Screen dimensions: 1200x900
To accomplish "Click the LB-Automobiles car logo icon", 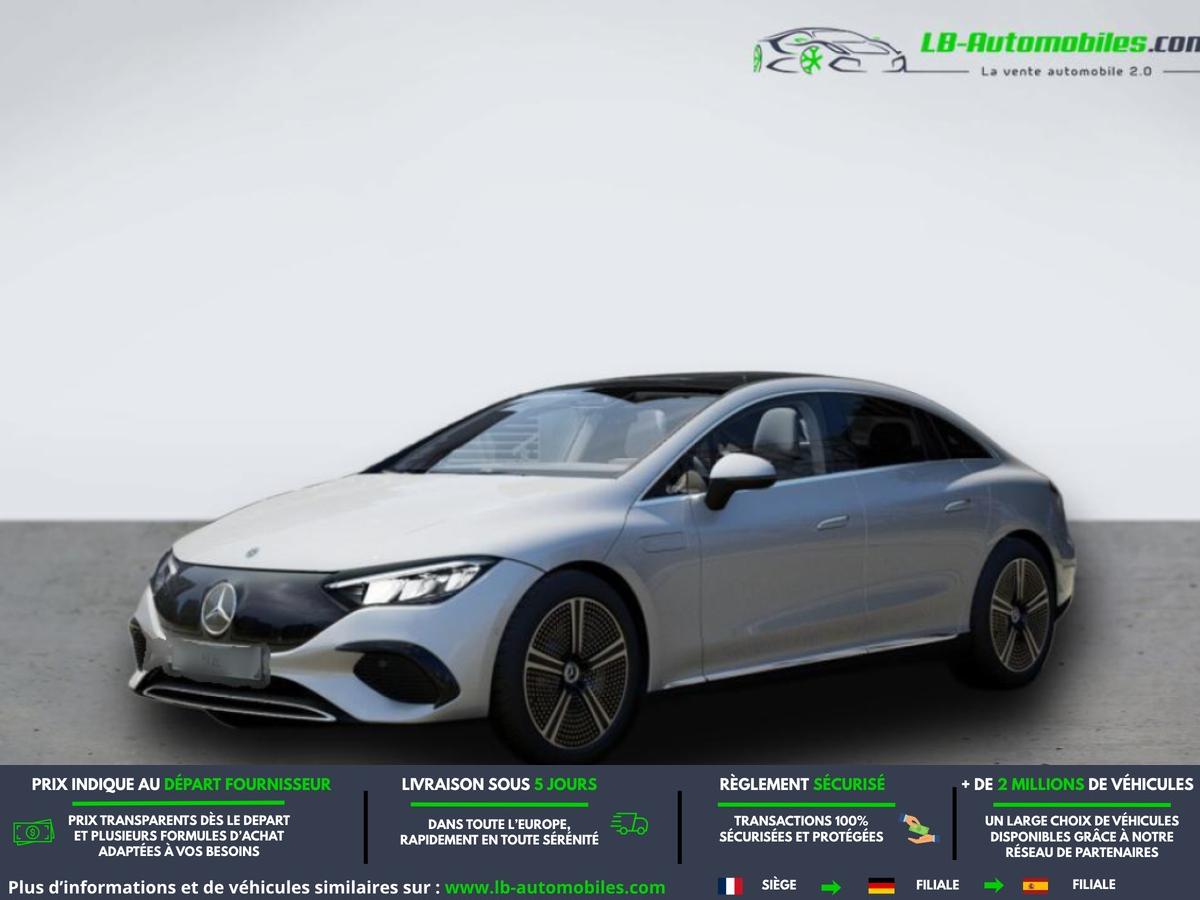I will pos(829,51).
